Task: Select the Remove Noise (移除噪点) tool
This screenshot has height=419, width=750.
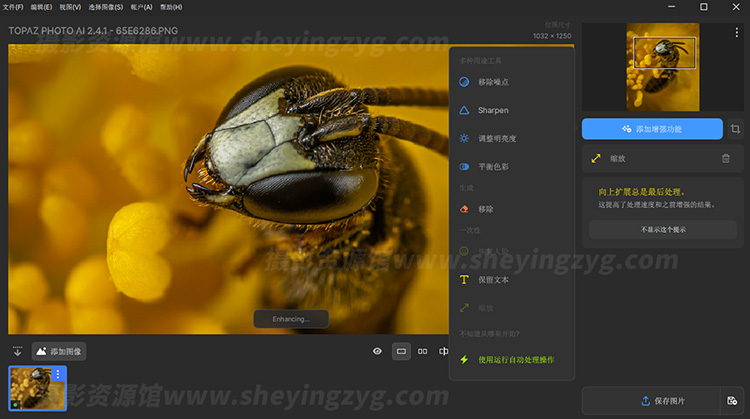Action: (x=492, y=82)
